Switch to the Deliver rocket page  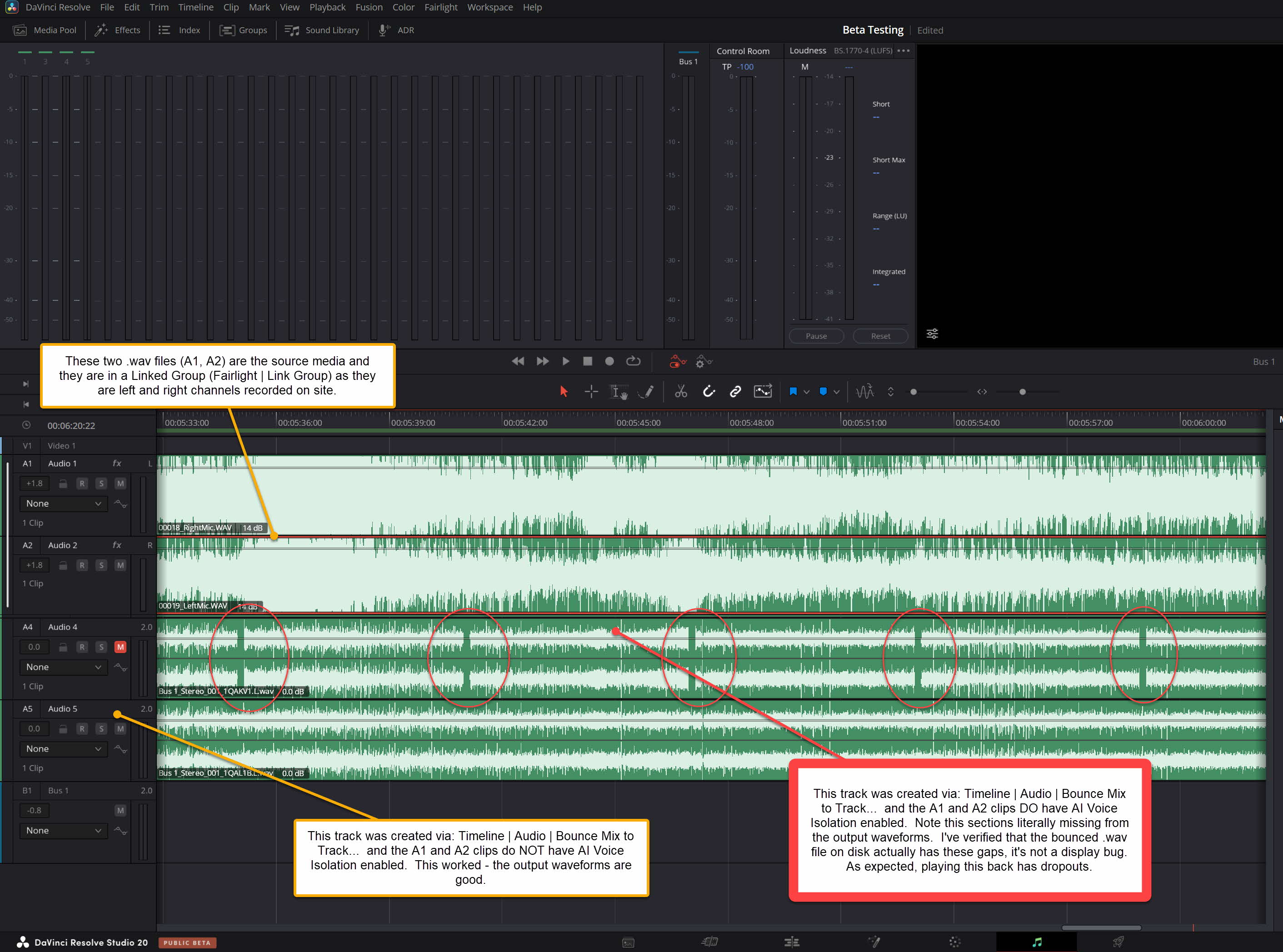click(1118, 942)
